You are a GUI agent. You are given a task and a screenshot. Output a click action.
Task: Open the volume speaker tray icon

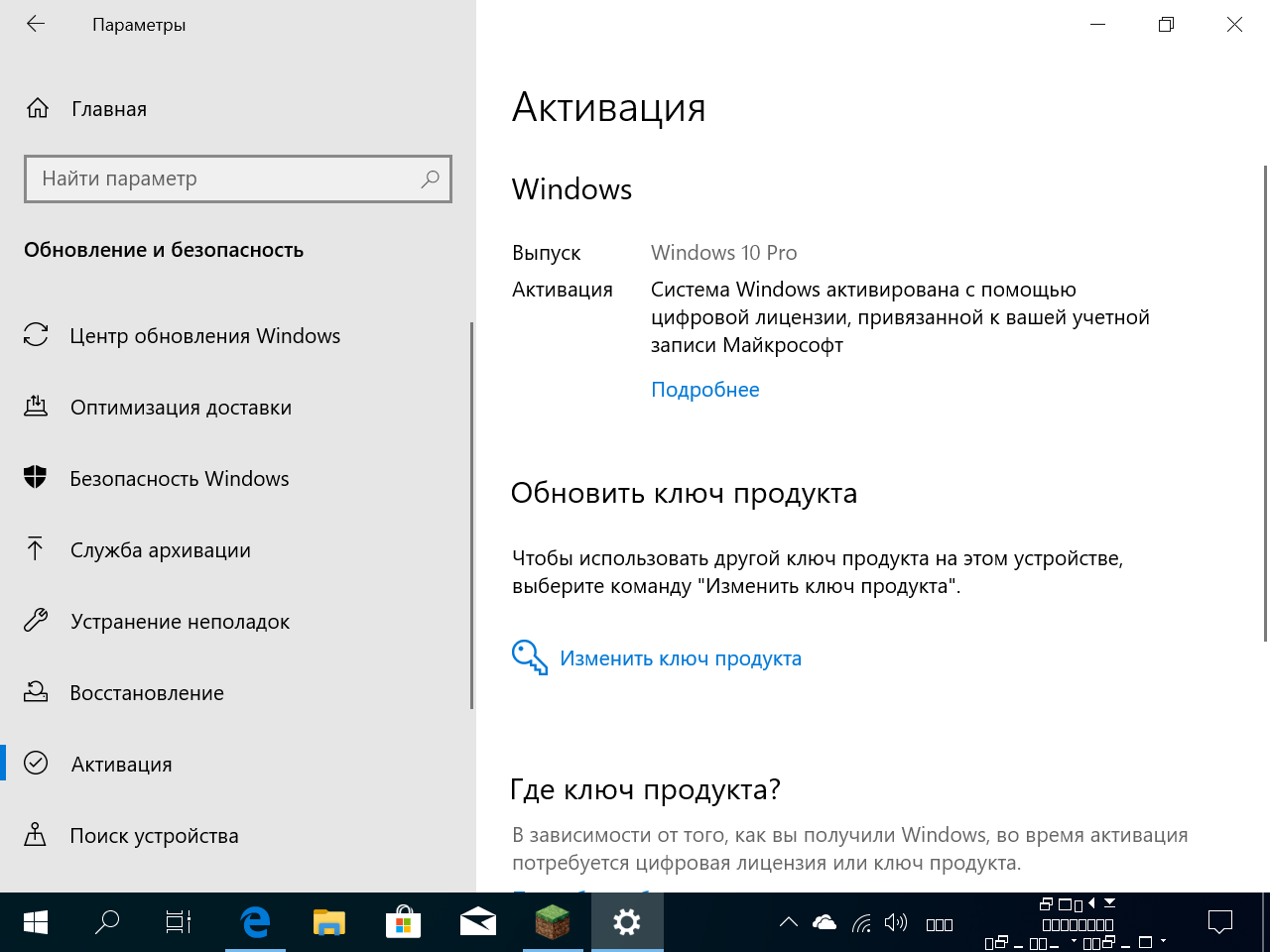896,922
